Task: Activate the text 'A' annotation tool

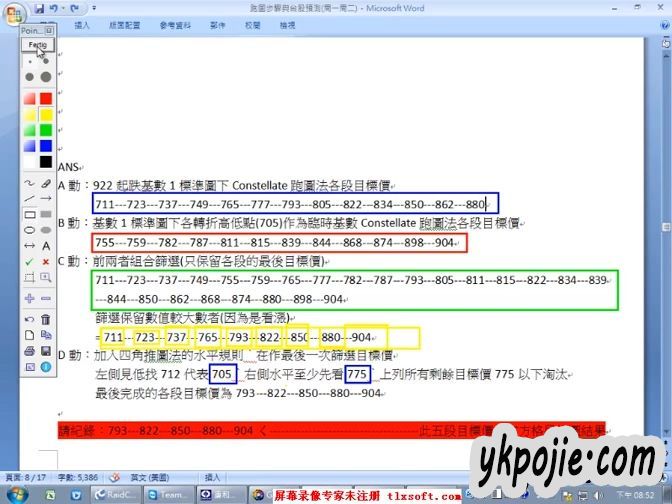Action: point(46,245)
